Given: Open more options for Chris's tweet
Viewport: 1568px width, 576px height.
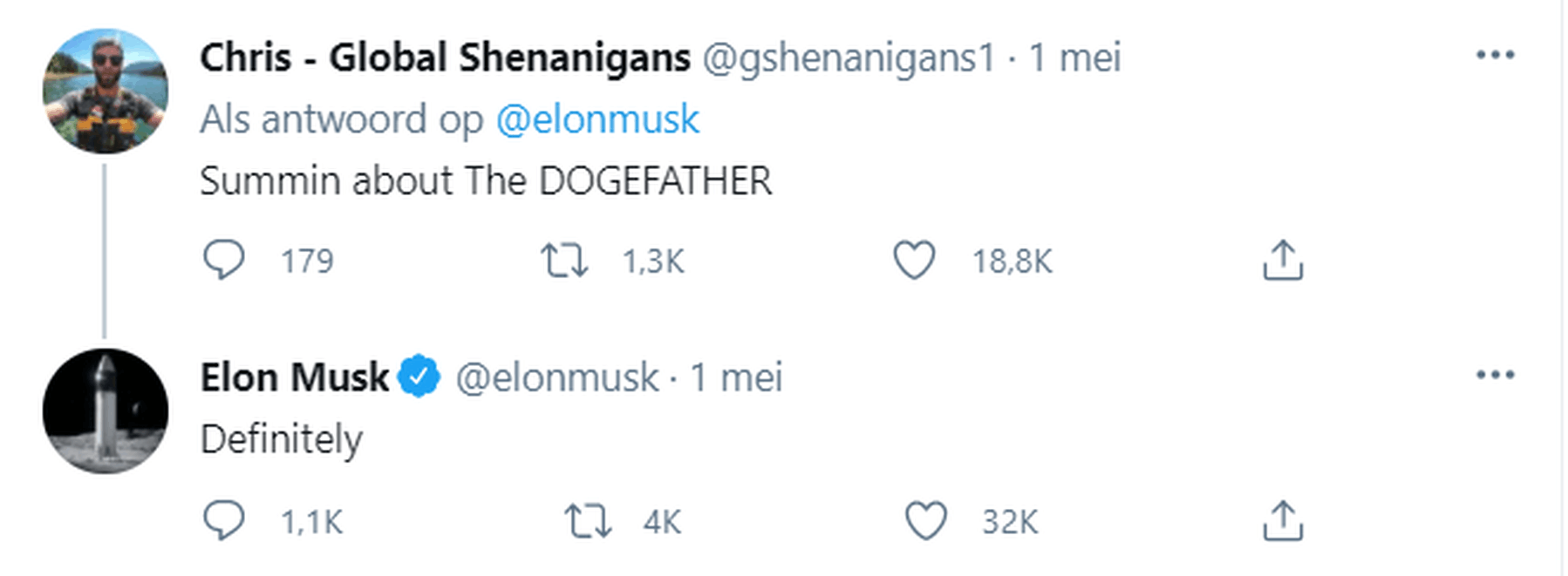Looking at the screenshot, I should tap(1495, 55).
